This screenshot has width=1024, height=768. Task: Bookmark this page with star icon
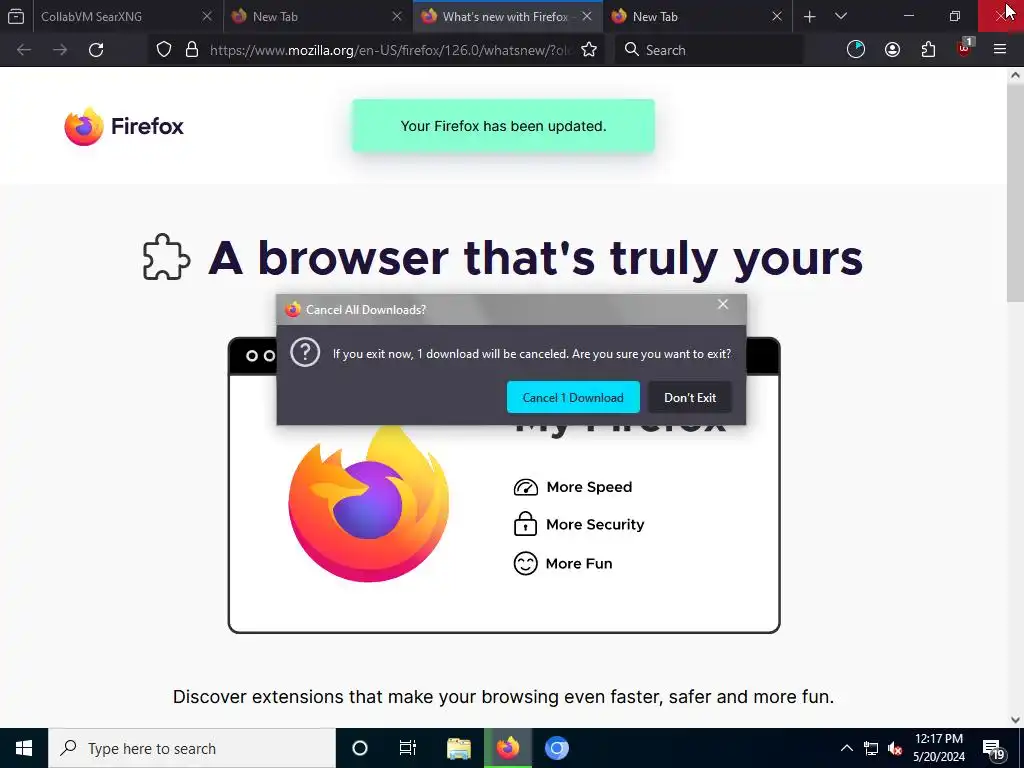(589, 50)
